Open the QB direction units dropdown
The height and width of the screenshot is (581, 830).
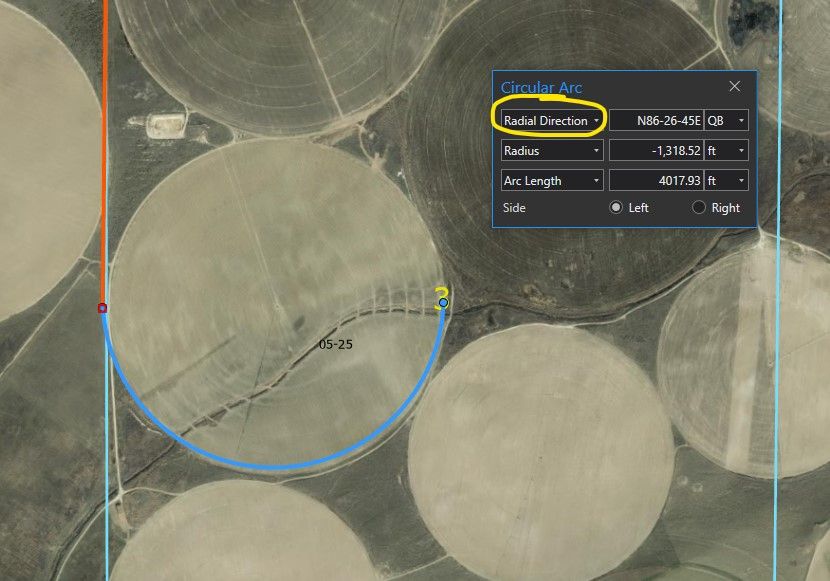point(726,121)
